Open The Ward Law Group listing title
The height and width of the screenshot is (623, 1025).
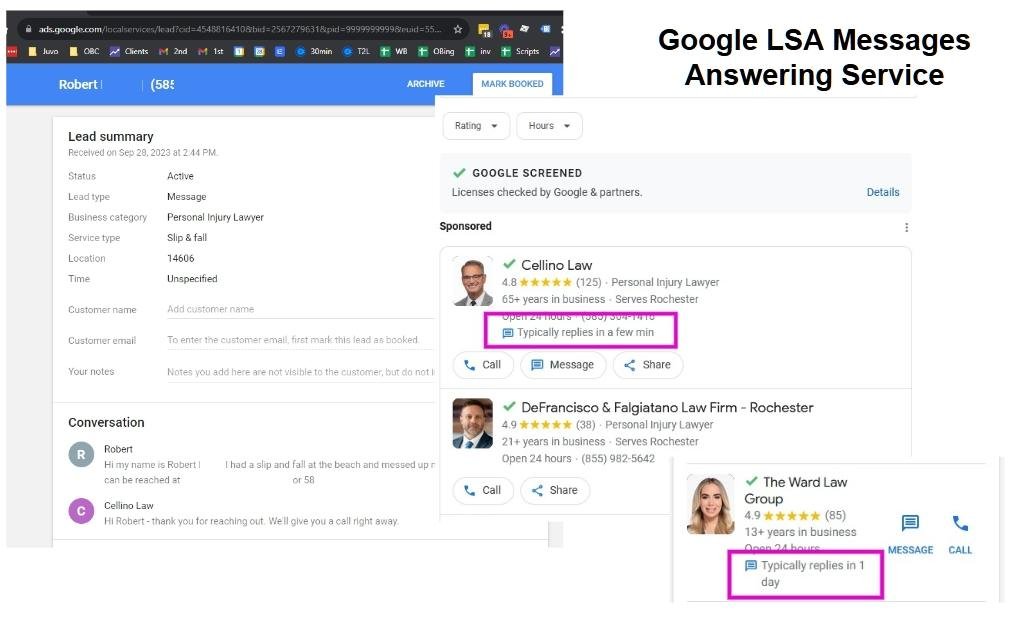pyautogui.click(x=796, y=490)
